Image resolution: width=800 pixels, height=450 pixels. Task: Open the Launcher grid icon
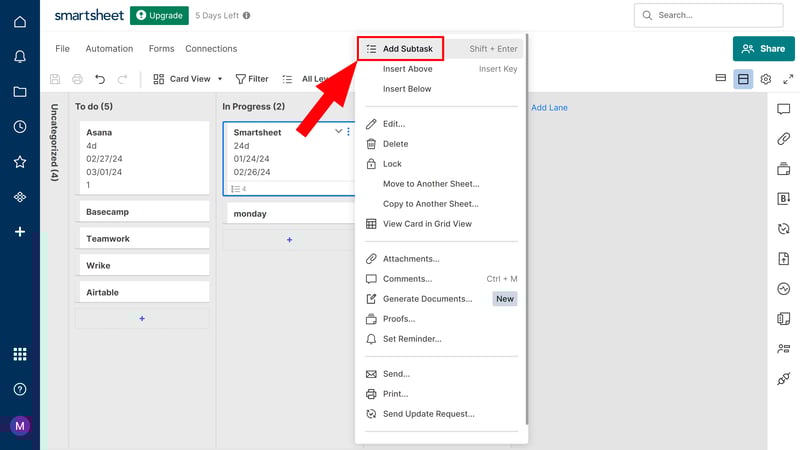tap(20, 354)
